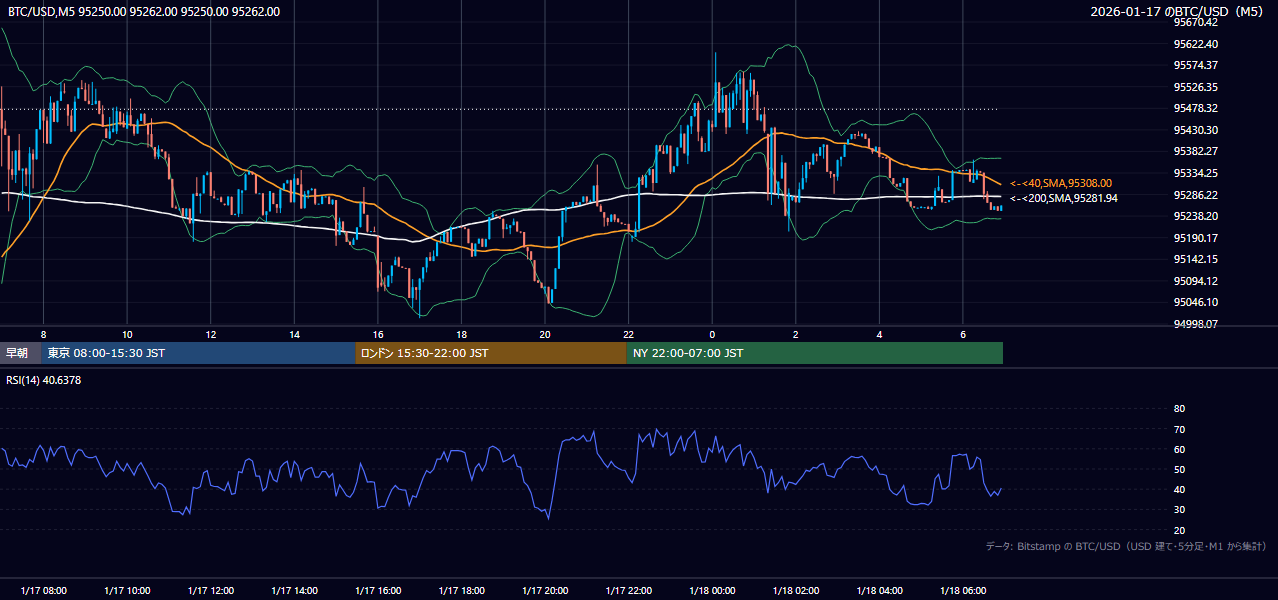Select the 東京 08:00-15:30 JST session bar

[198, 353]
